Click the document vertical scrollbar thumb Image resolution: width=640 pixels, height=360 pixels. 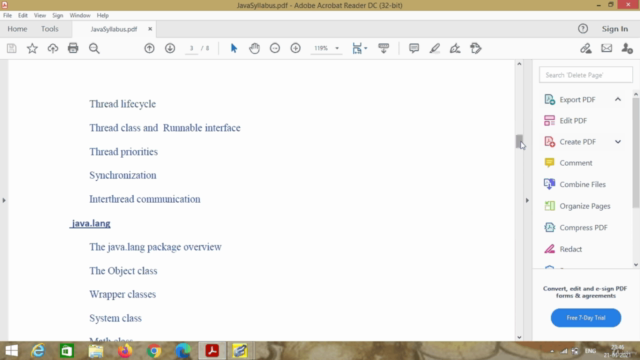click(x=519, y=142)
